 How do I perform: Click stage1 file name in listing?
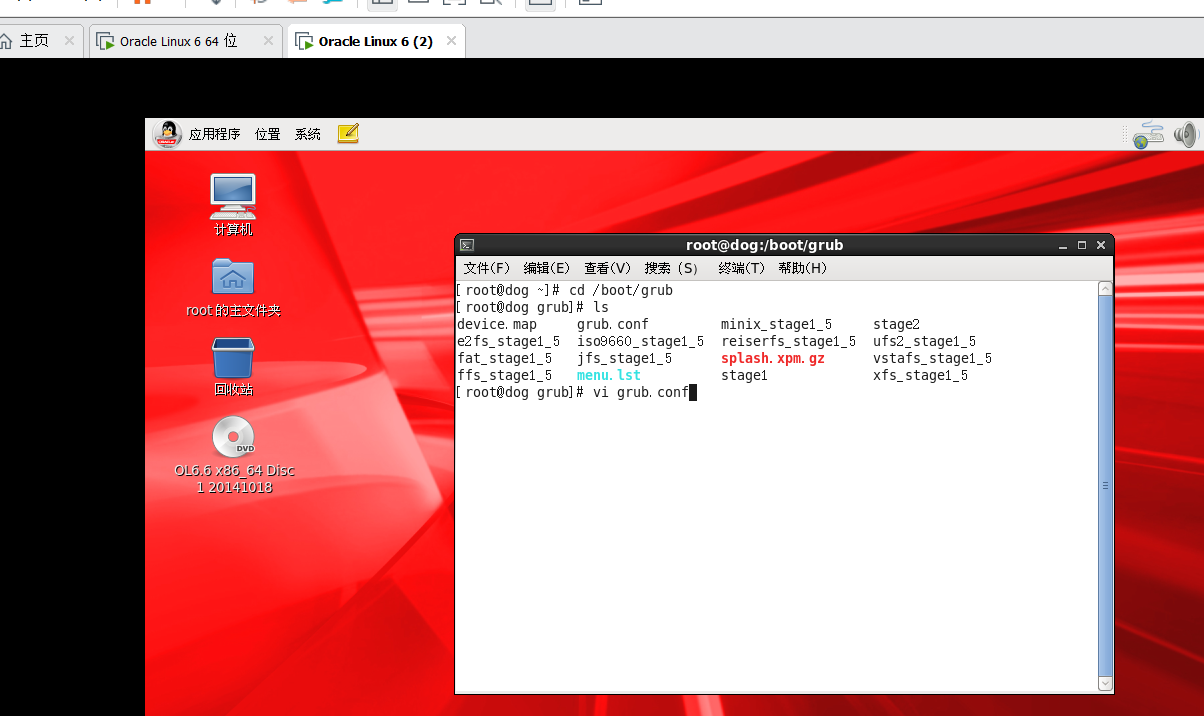[x=744, y=375]
